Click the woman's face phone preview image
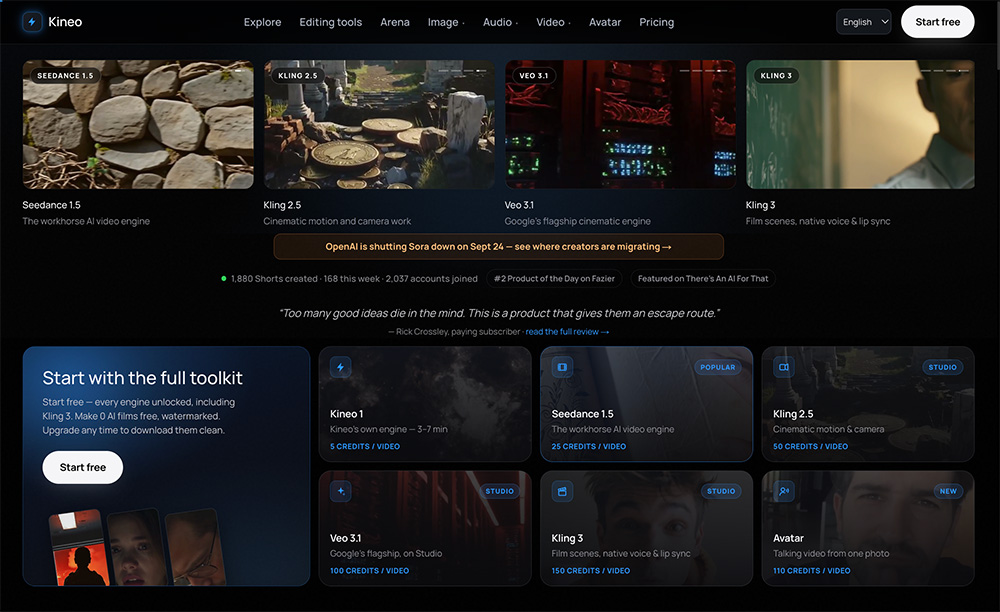 tap(136, 548)
